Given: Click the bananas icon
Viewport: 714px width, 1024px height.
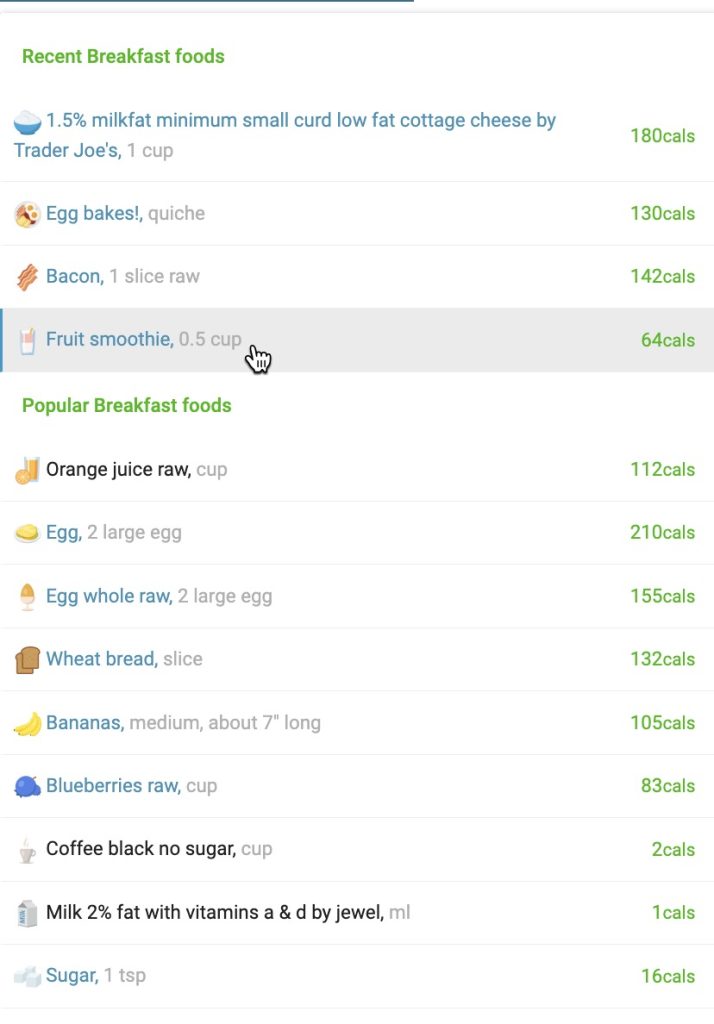Looking at the screenshot, I should (28, 723).
